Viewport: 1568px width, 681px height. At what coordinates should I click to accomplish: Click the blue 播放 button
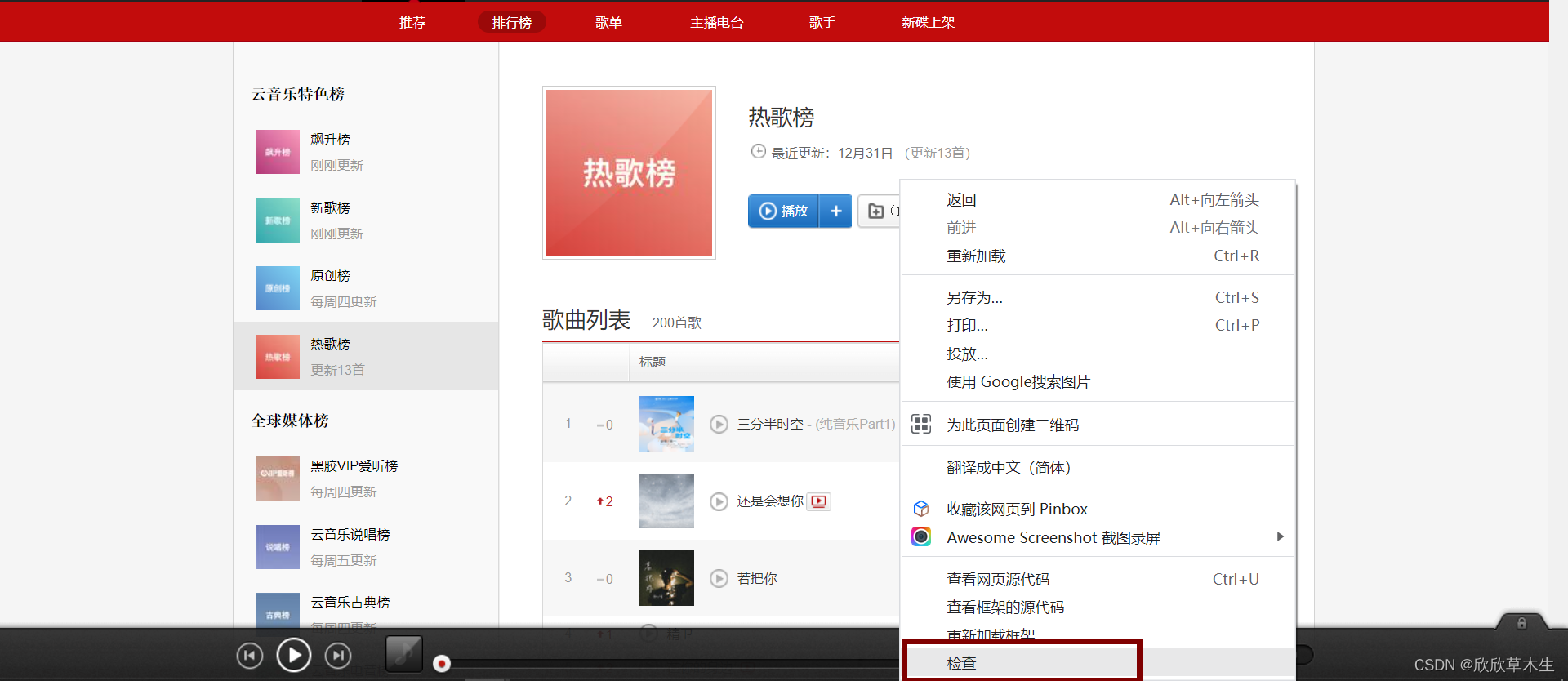tap(784, 211)
